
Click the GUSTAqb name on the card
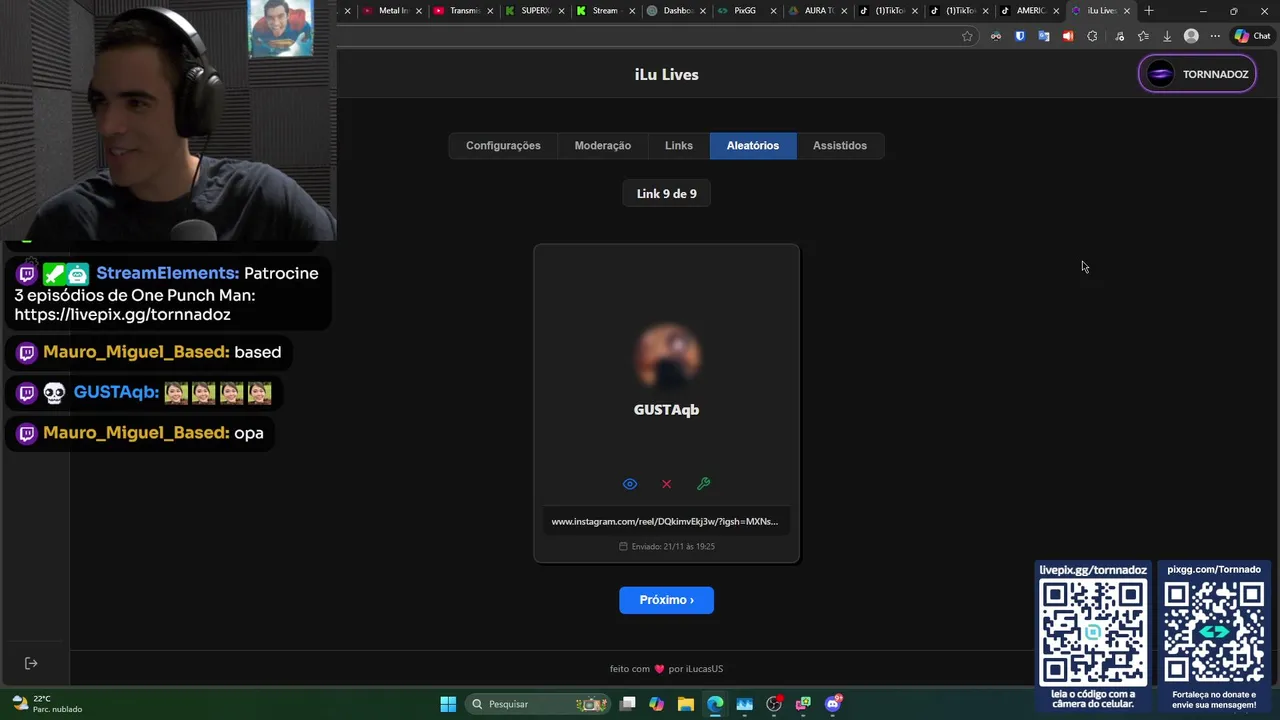(x=666, y=410)
